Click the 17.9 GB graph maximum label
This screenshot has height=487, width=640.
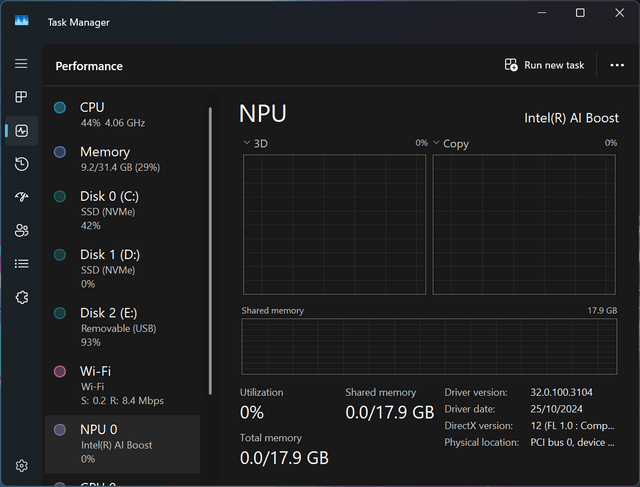(x=602, y=311)
